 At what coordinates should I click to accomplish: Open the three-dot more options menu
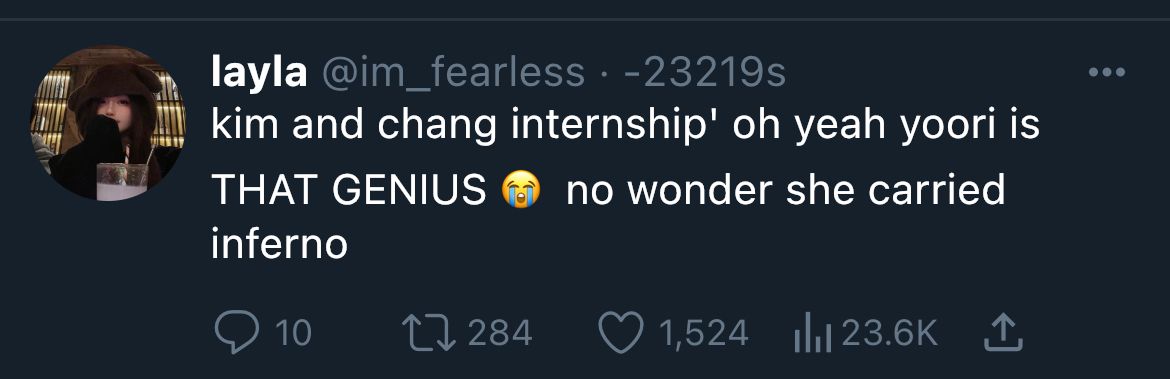pos(1107,72)
